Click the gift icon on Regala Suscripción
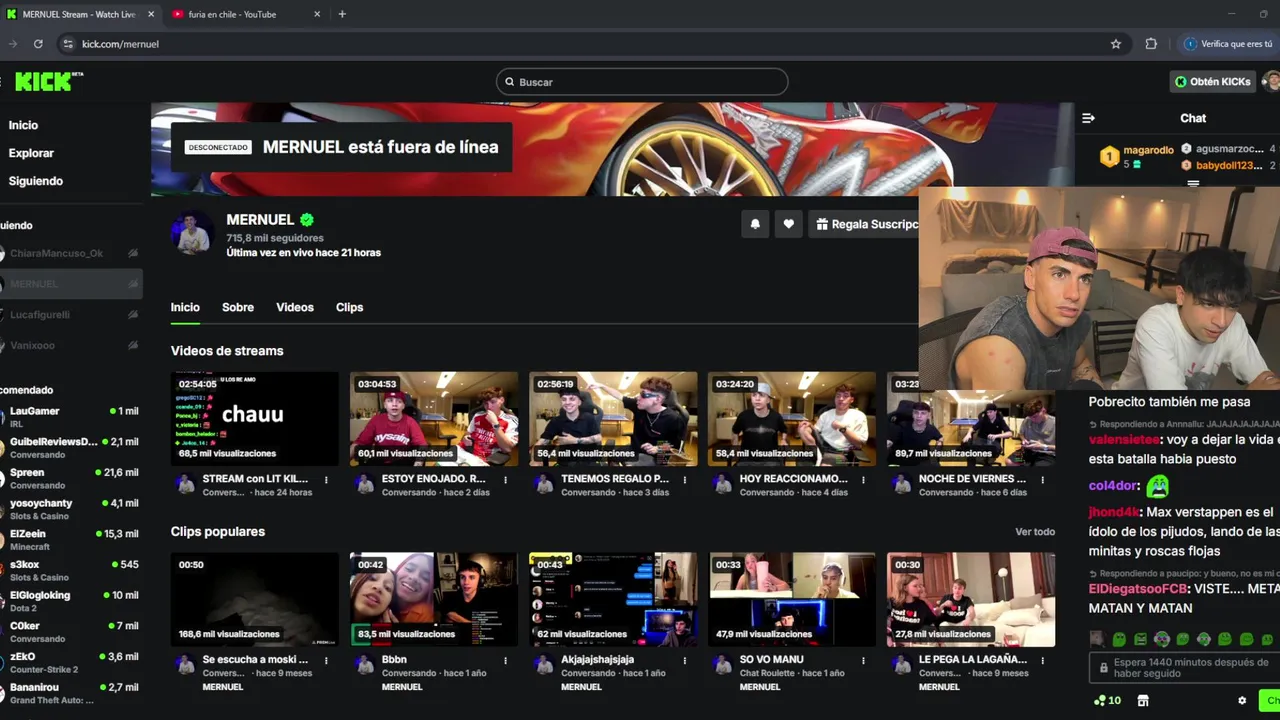This screenshot has height=720, width=1280. point(822,224)
